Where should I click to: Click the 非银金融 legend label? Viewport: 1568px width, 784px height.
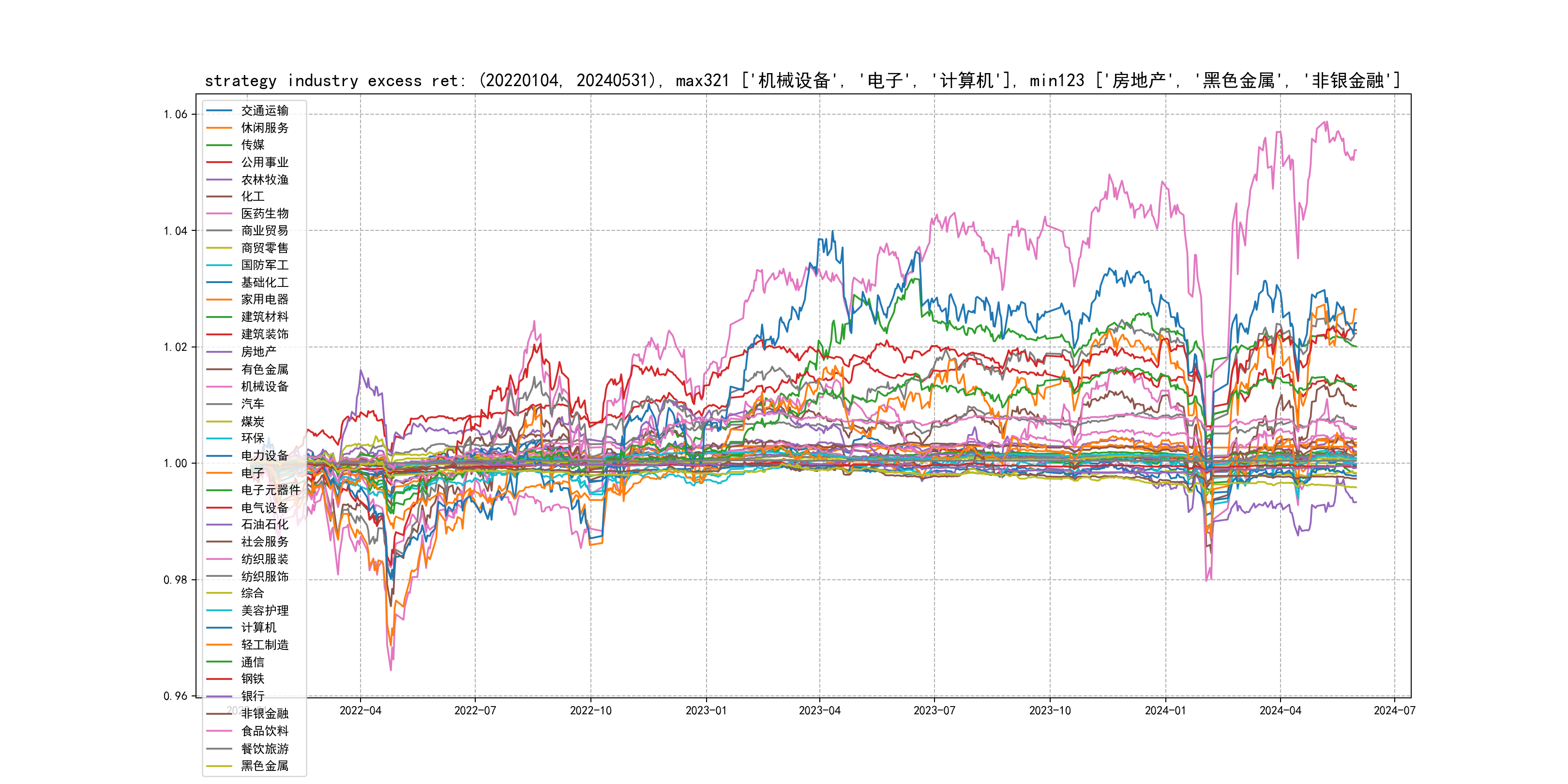(264, 713)
